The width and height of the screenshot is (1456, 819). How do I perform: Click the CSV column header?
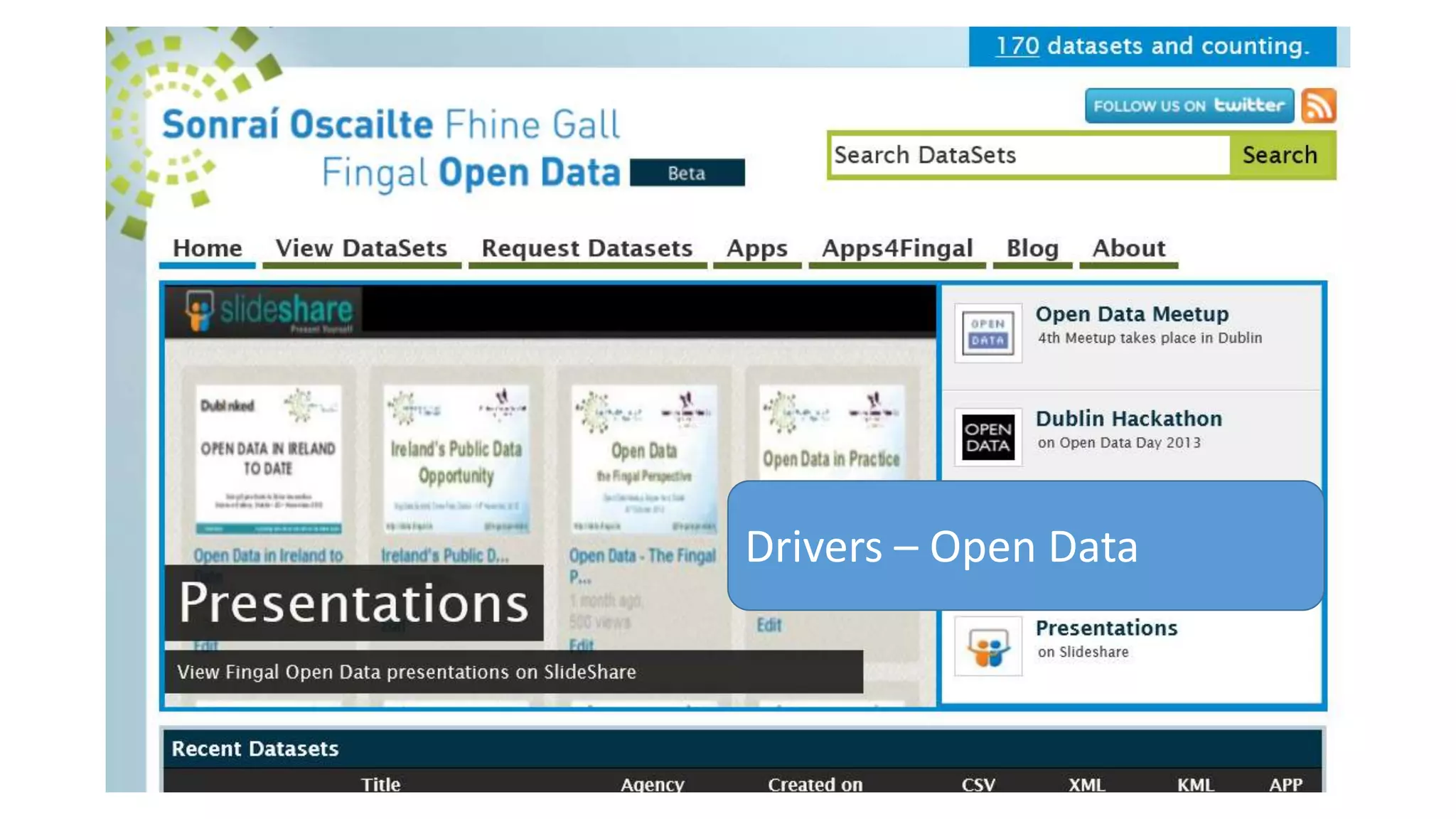tap(978, 784)
